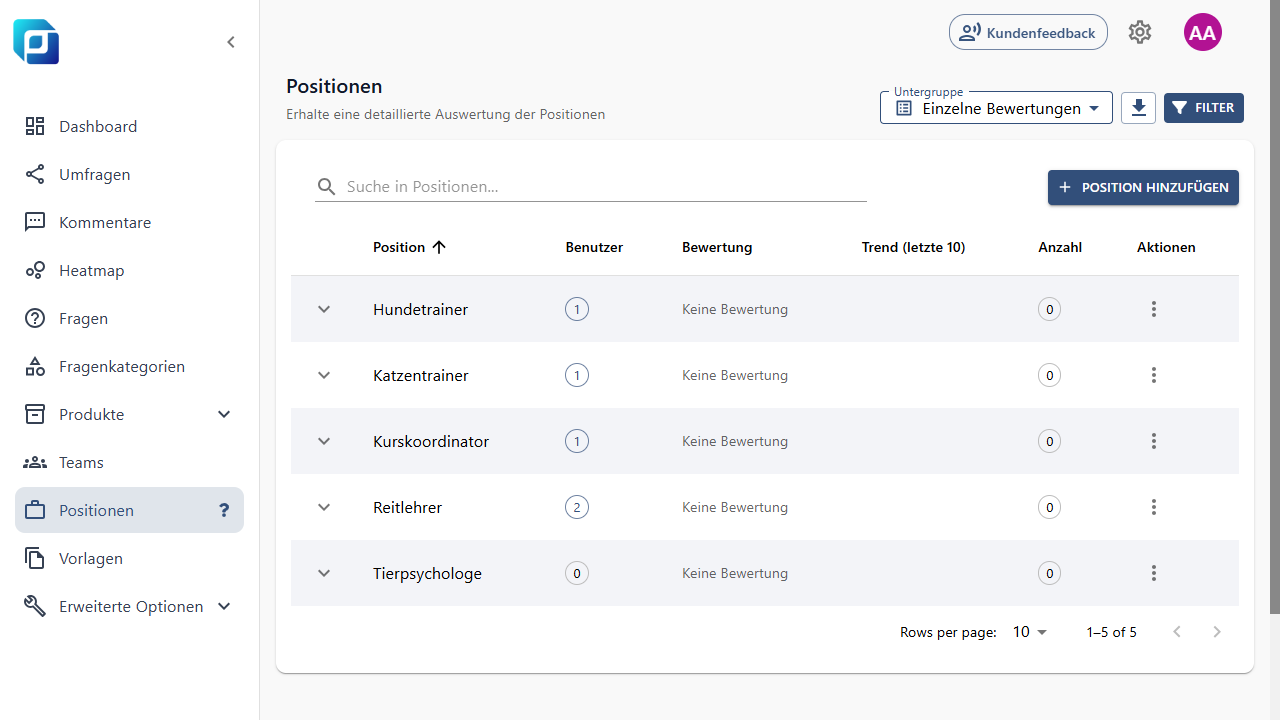Open Rows per page dropdown
Viewport: 1280px width, 720px height.
point(1030,632)
